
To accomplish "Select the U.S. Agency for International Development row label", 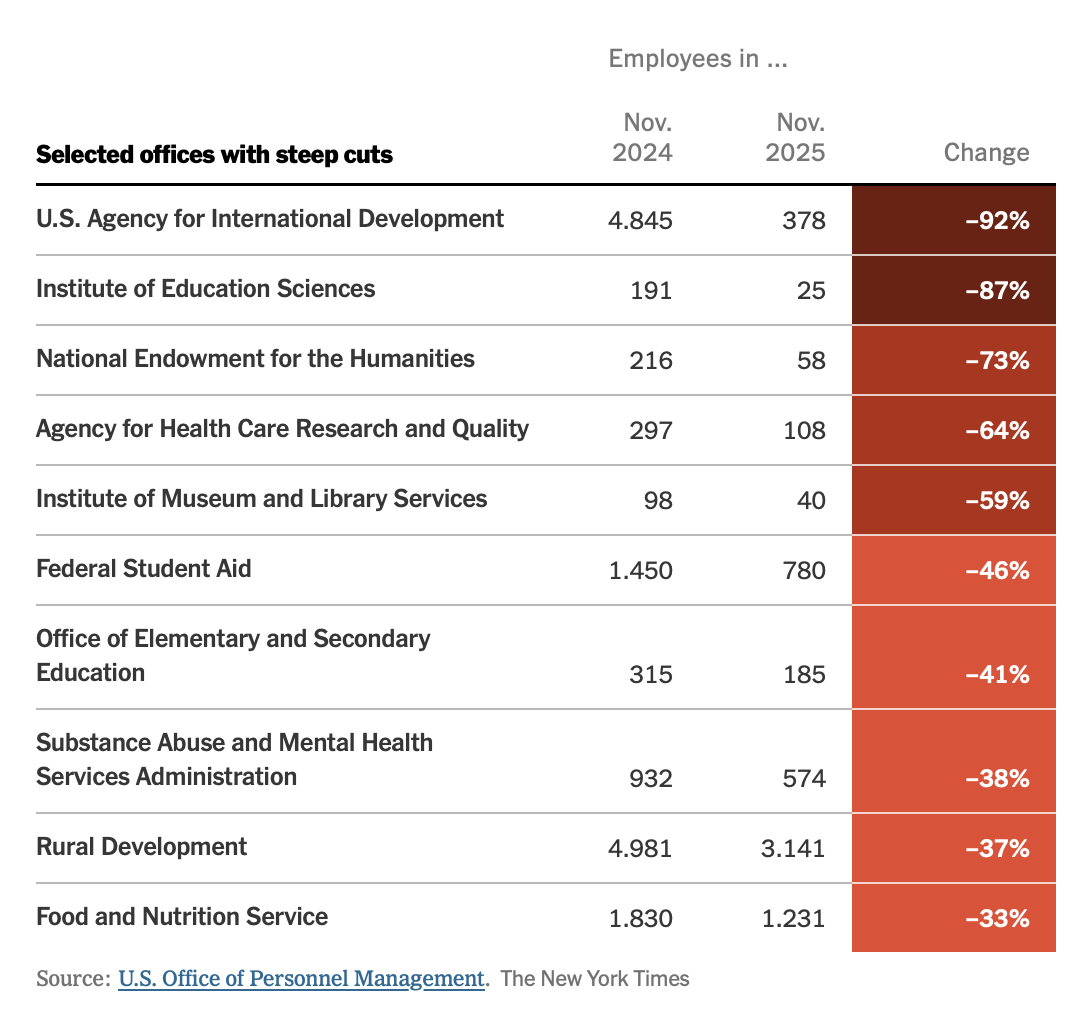I will coord(270,219).
